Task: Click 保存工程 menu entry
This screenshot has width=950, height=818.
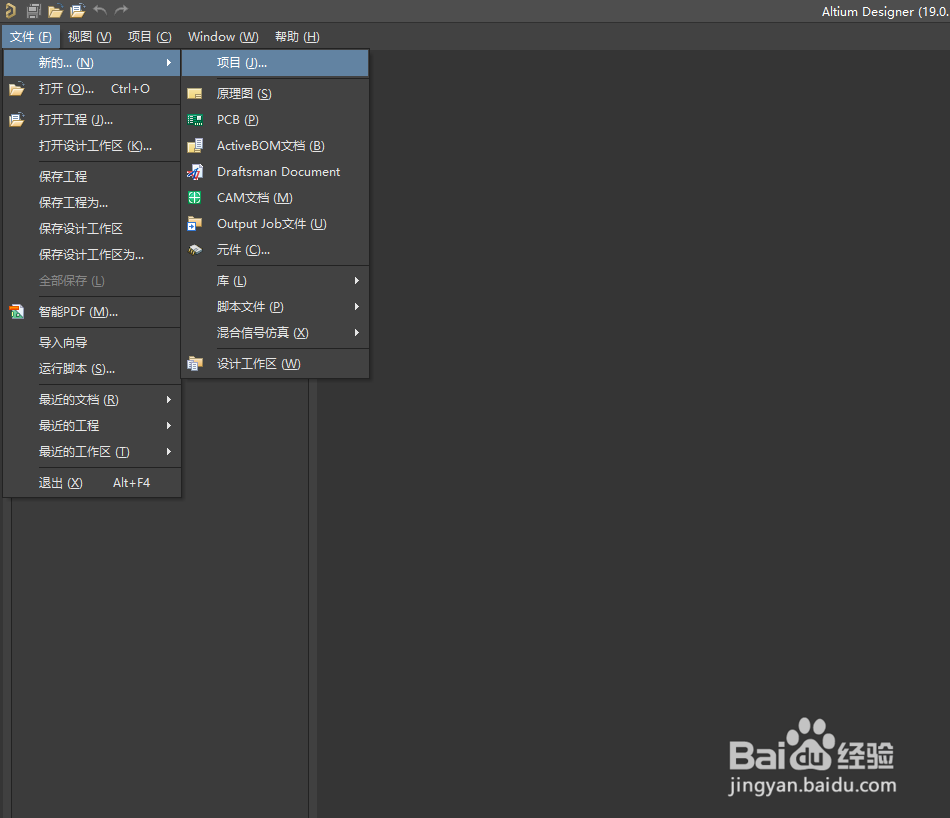Action: click(x=92, y=177)
